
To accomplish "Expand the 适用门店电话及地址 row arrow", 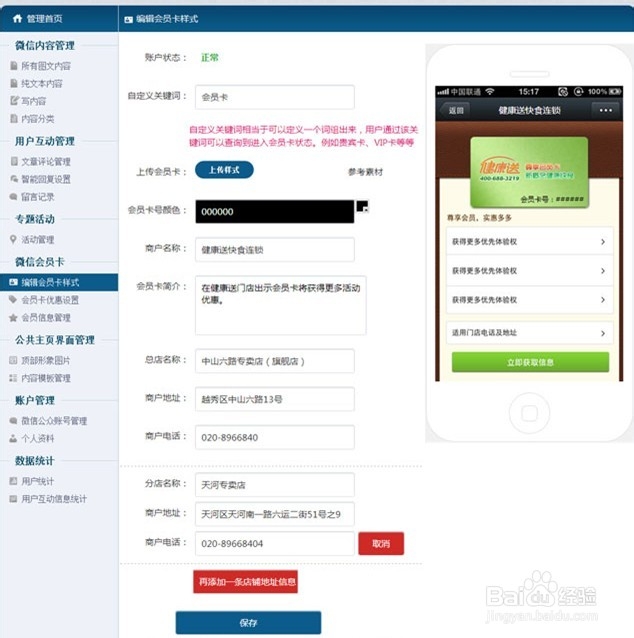I will click(x=603, y=333).
